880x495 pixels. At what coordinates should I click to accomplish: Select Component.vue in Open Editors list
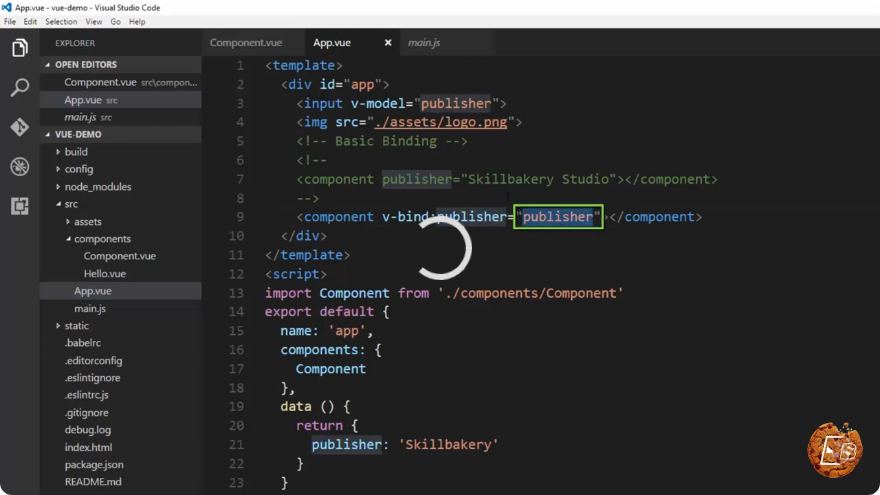[x=121, y=82]
